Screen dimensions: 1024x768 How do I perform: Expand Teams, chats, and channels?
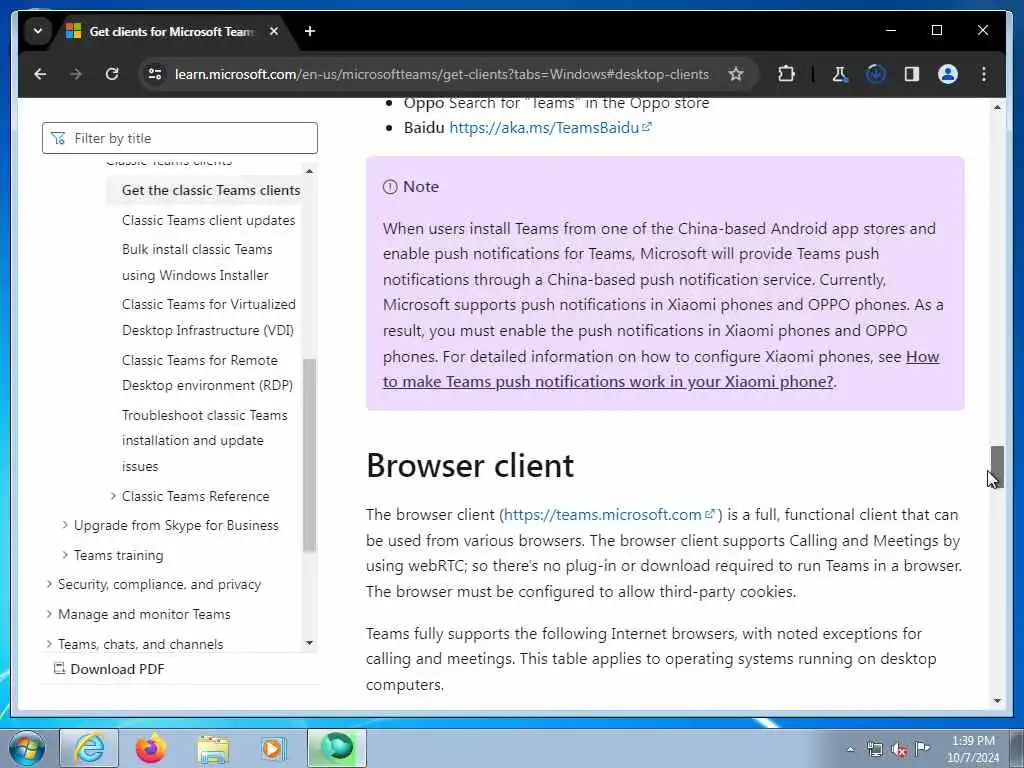tap(49, 644)
